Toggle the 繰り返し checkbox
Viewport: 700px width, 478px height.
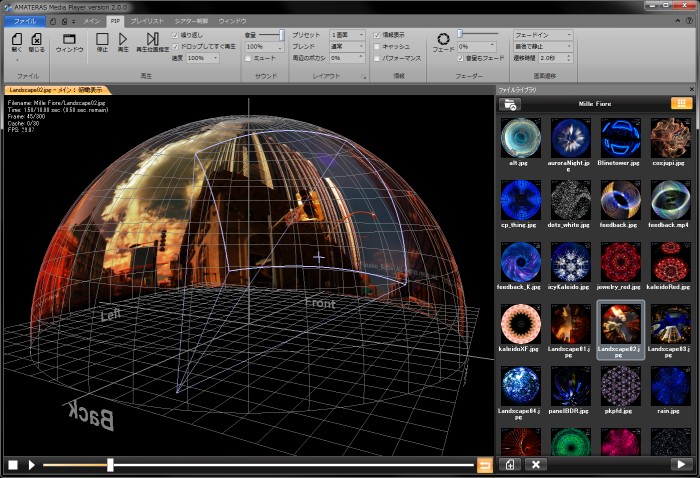(175, 35)
